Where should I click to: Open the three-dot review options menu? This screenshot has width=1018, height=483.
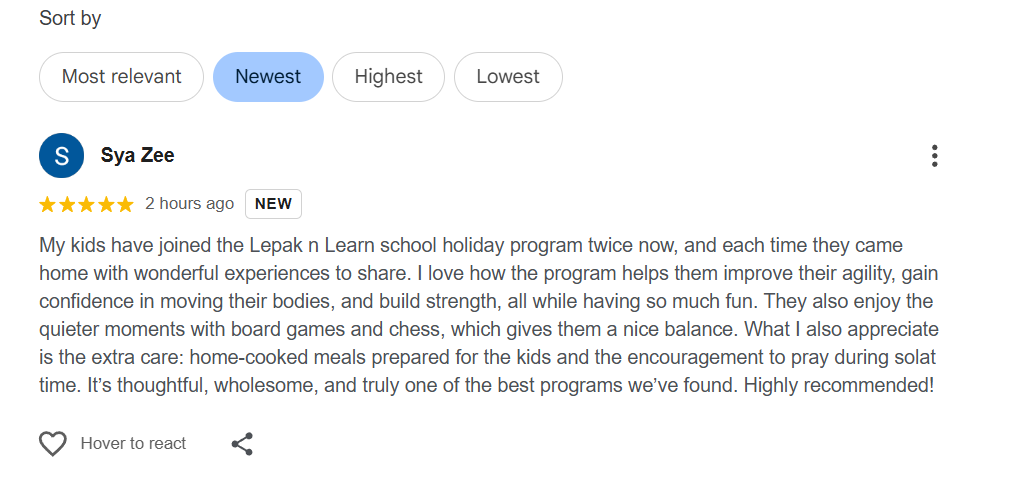[x=934, y=156]
